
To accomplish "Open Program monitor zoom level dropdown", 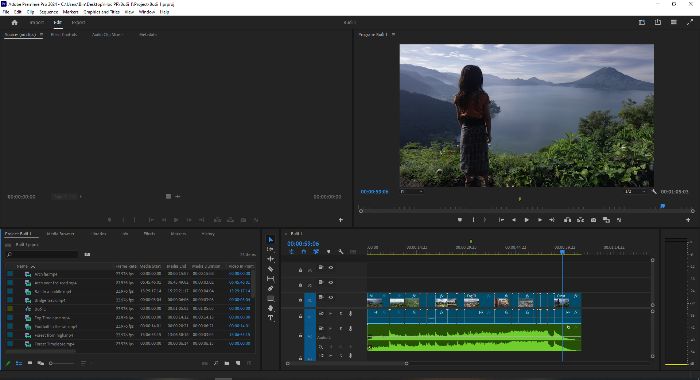I will pos(411,192).
